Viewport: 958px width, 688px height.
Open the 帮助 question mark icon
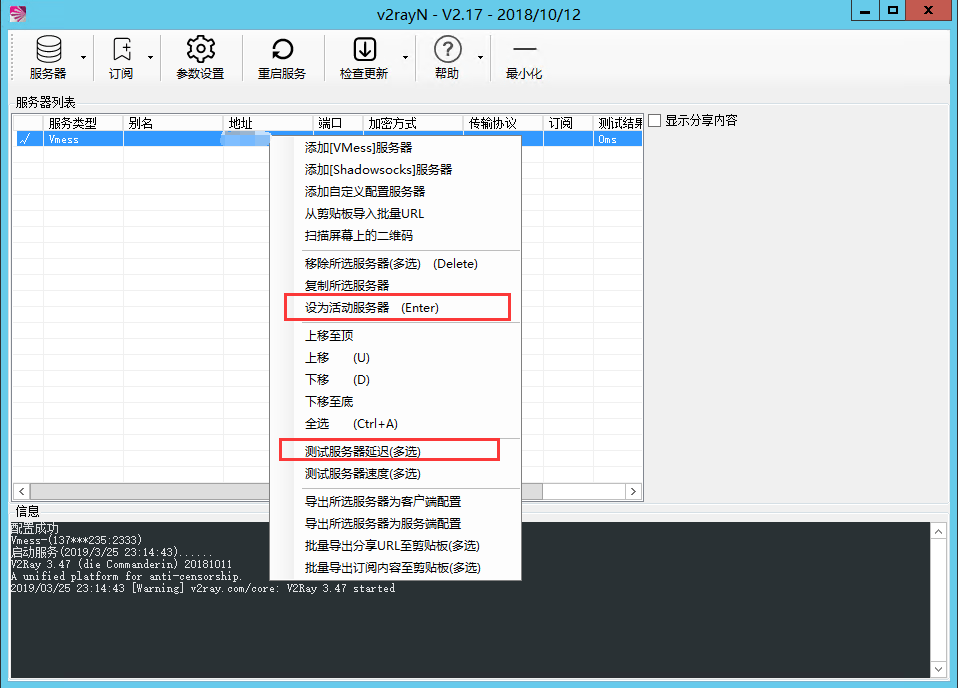pos(447,50)
